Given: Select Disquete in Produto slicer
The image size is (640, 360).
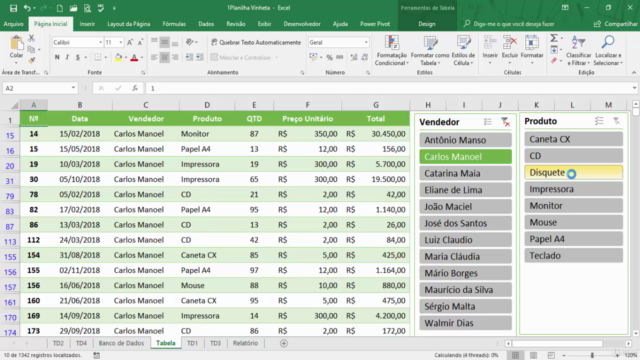Looking at the screenshot, I should [x=573, y=172].
